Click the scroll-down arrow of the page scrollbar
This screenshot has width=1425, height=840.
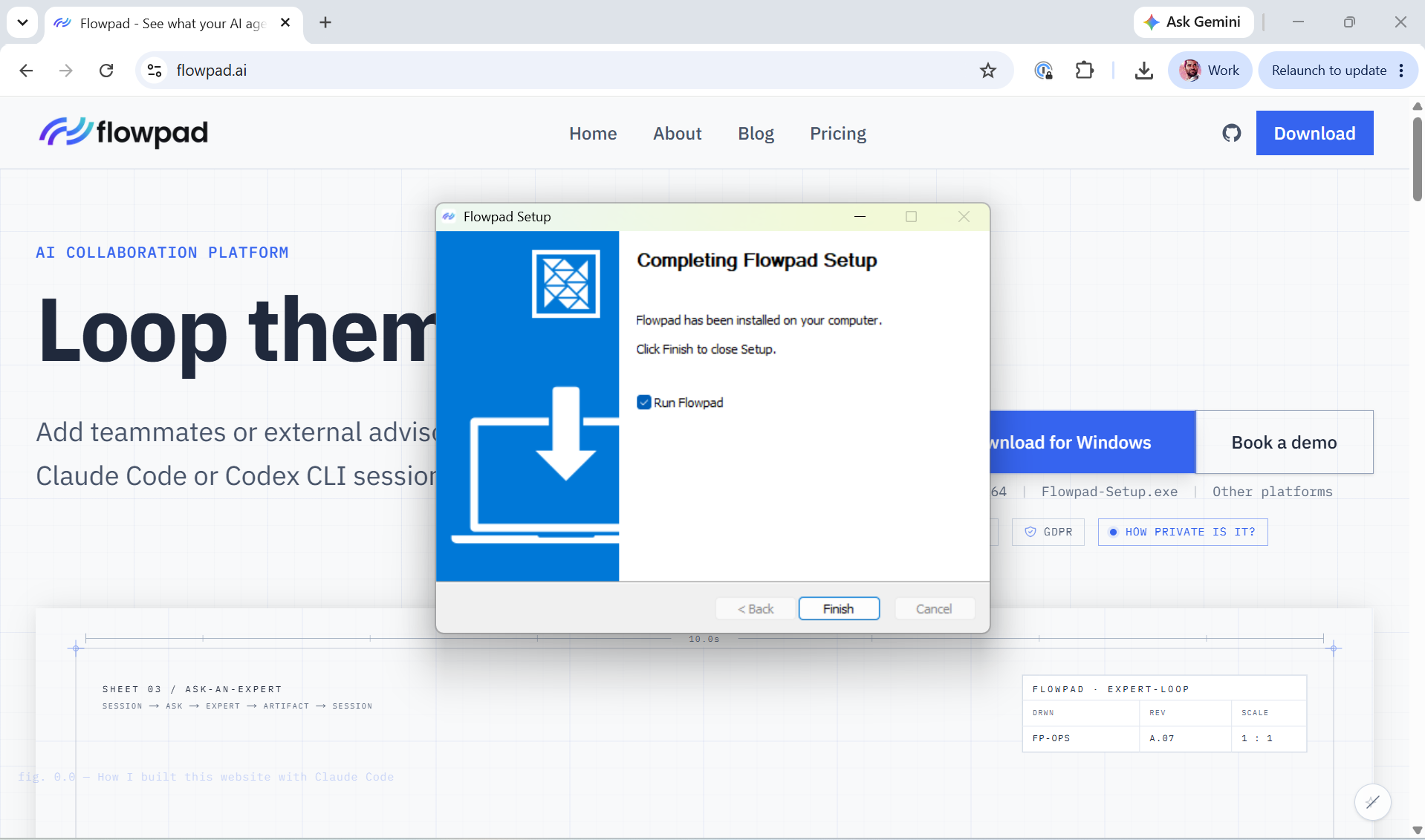point(1417,830)
